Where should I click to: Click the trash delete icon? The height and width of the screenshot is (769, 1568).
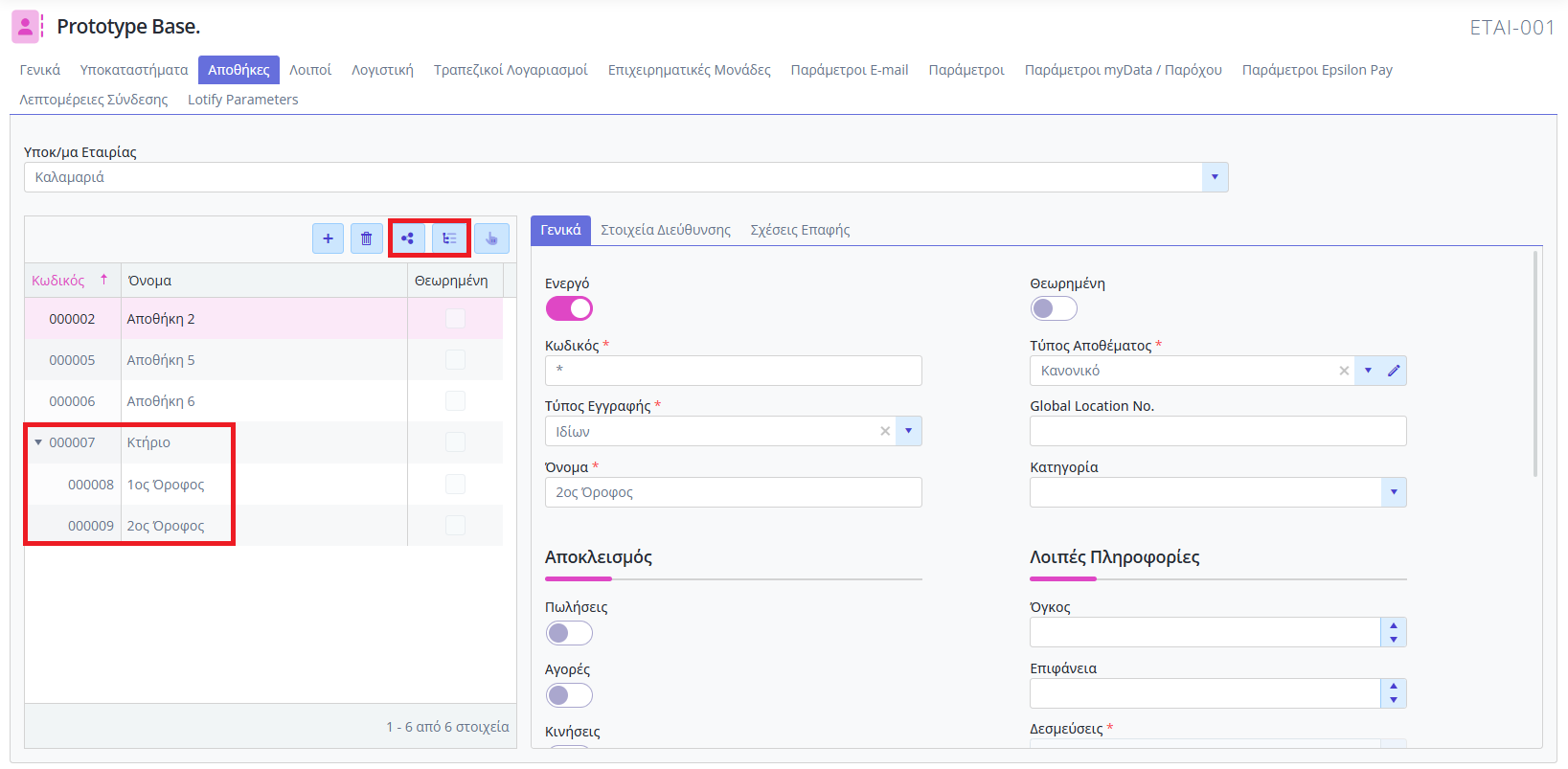[x=366, y=238]
